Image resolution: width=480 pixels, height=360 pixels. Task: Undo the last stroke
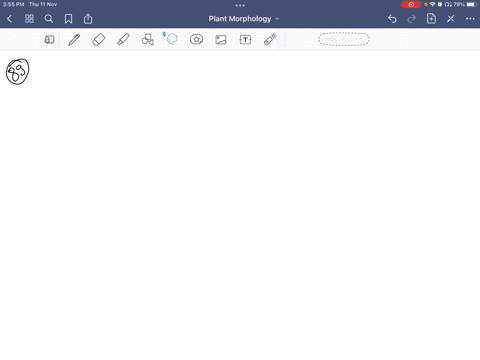(x=392, y=19)
